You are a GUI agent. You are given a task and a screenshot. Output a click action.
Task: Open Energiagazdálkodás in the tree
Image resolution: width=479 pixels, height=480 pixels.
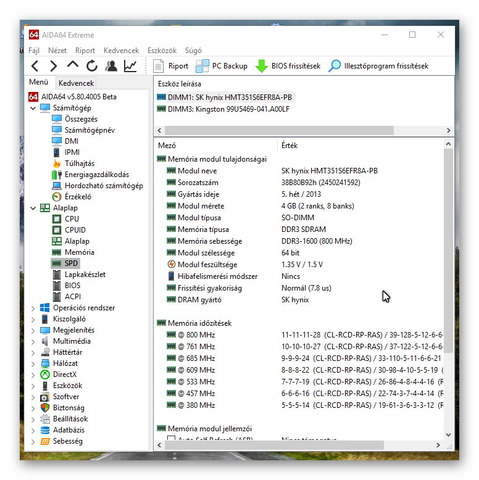[x=90, y=174]
